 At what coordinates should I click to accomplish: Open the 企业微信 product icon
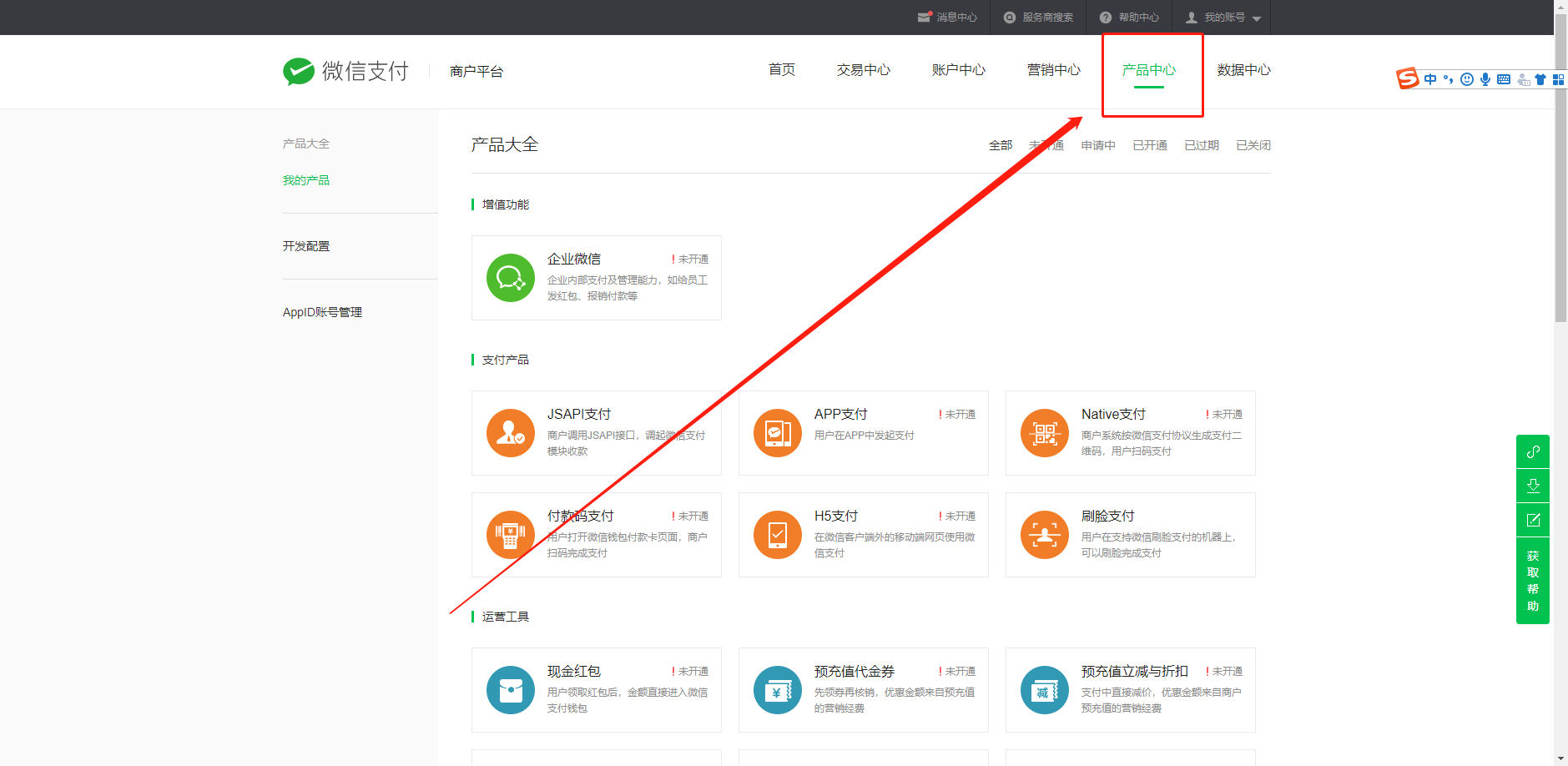tap(510, 278)
